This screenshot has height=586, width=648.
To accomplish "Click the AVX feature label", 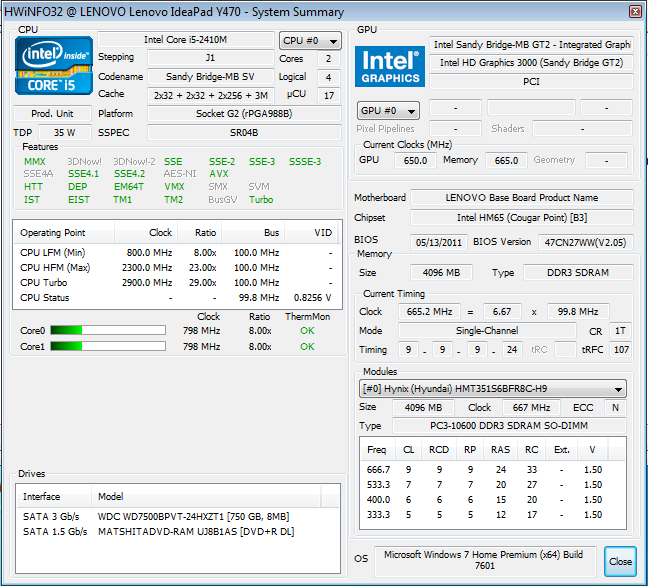I will tap(219, 174).
